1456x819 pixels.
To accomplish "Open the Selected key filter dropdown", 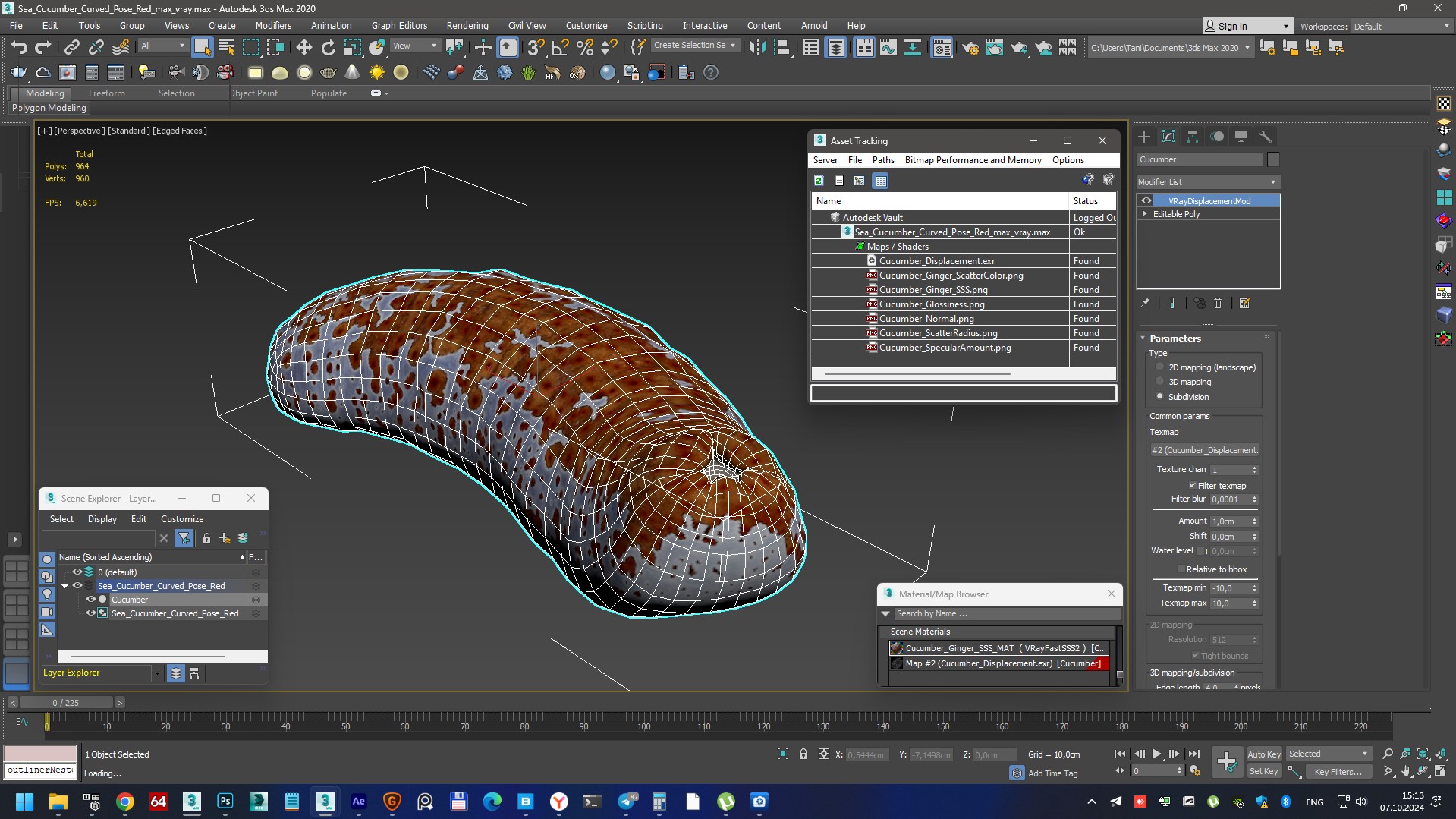I will [x=1329, y=754].
